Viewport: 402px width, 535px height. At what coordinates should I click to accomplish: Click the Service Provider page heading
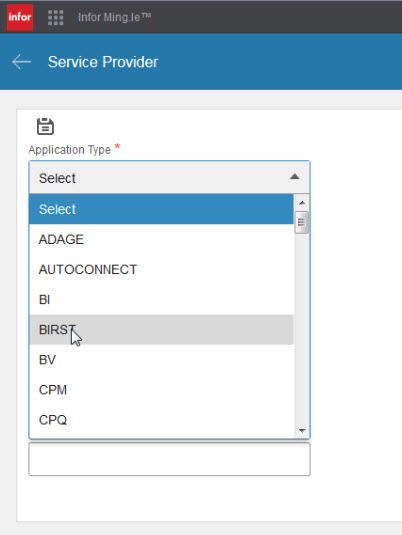tap(103, 62)
